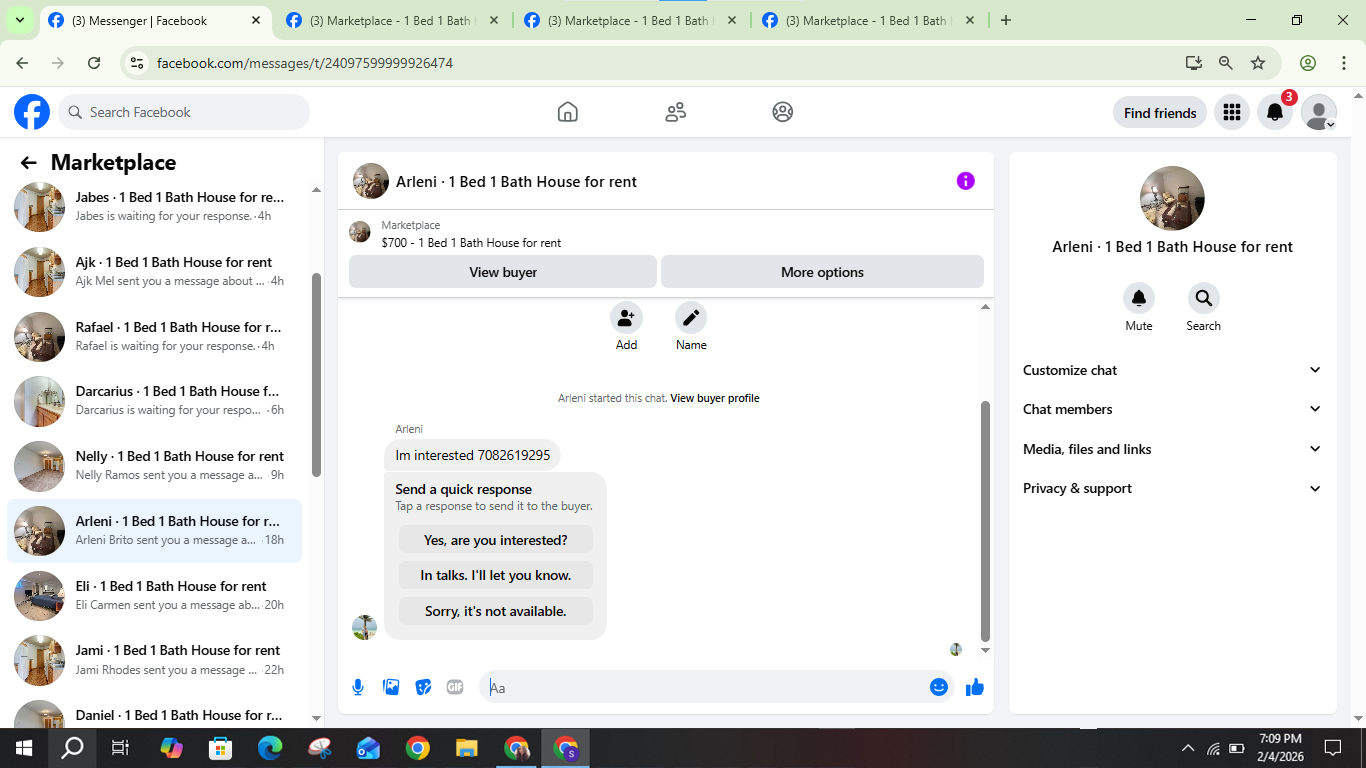Open Chrome three-dot menu

[x=1344, y=63]
